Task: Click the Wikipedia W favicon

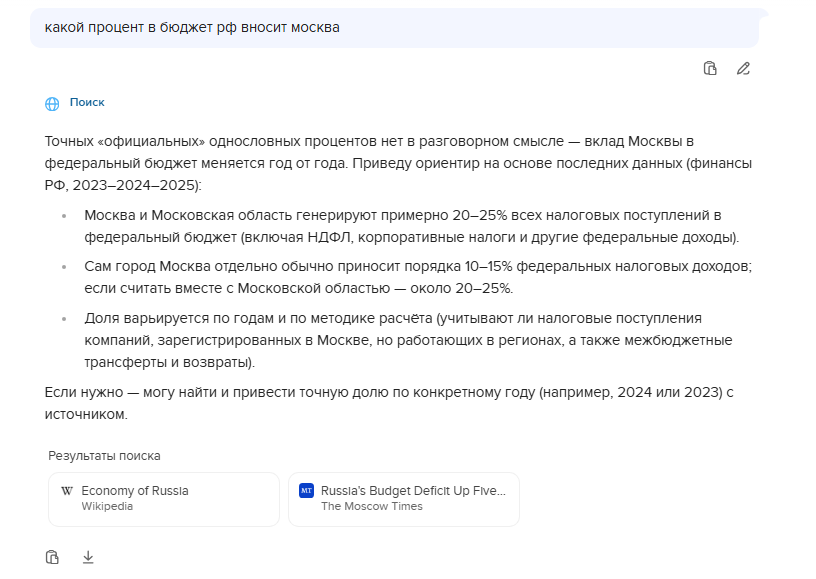Action: click(67, 491)
